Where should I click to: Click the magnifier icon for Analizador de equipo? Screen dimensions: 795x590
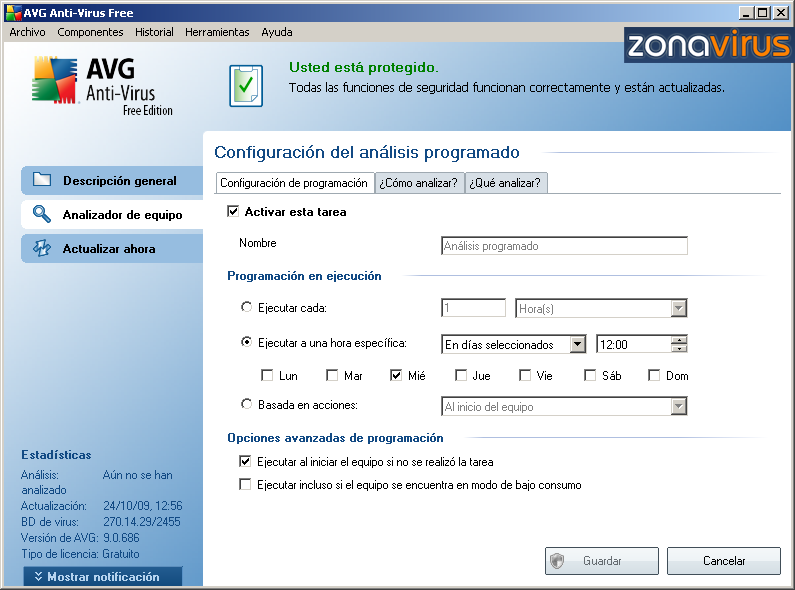[x=41, y=214]
